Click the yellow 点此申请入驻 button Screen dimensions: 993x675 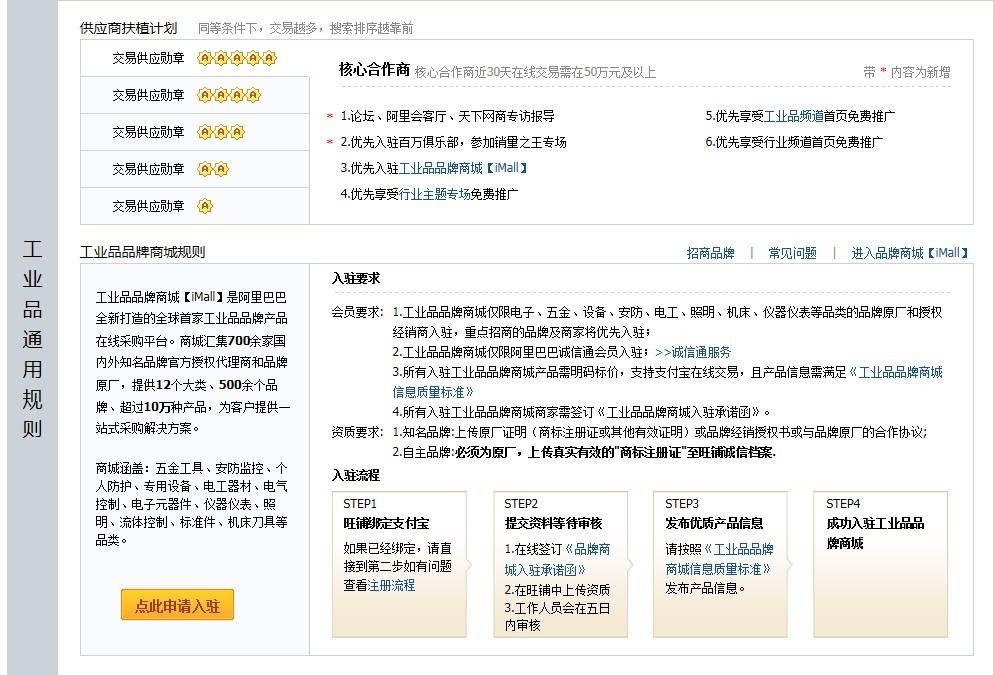176,606
